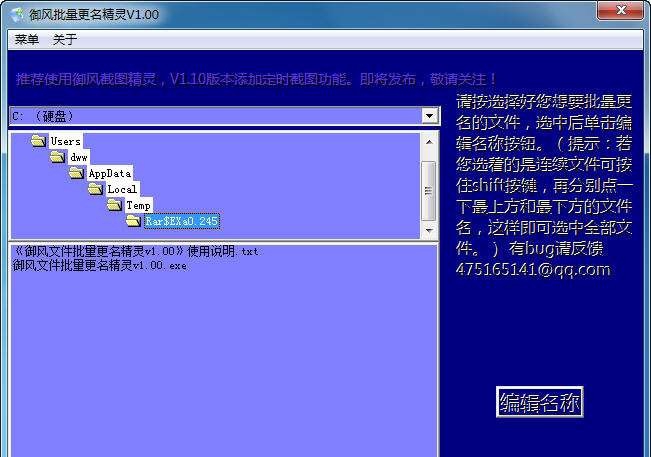This screenshot has width=651, height=457.
Task: Click the Rar$EXa0.245 folder icon
Action: [x=134, y=220]
